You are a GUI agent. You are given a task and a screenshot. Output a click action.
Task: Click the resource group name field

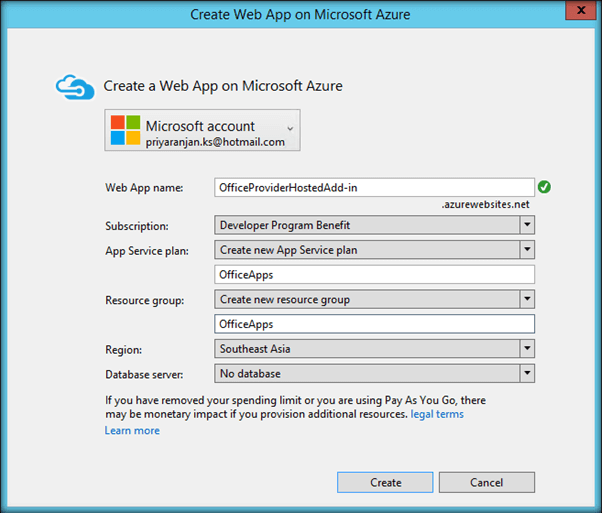click(375, 324)
